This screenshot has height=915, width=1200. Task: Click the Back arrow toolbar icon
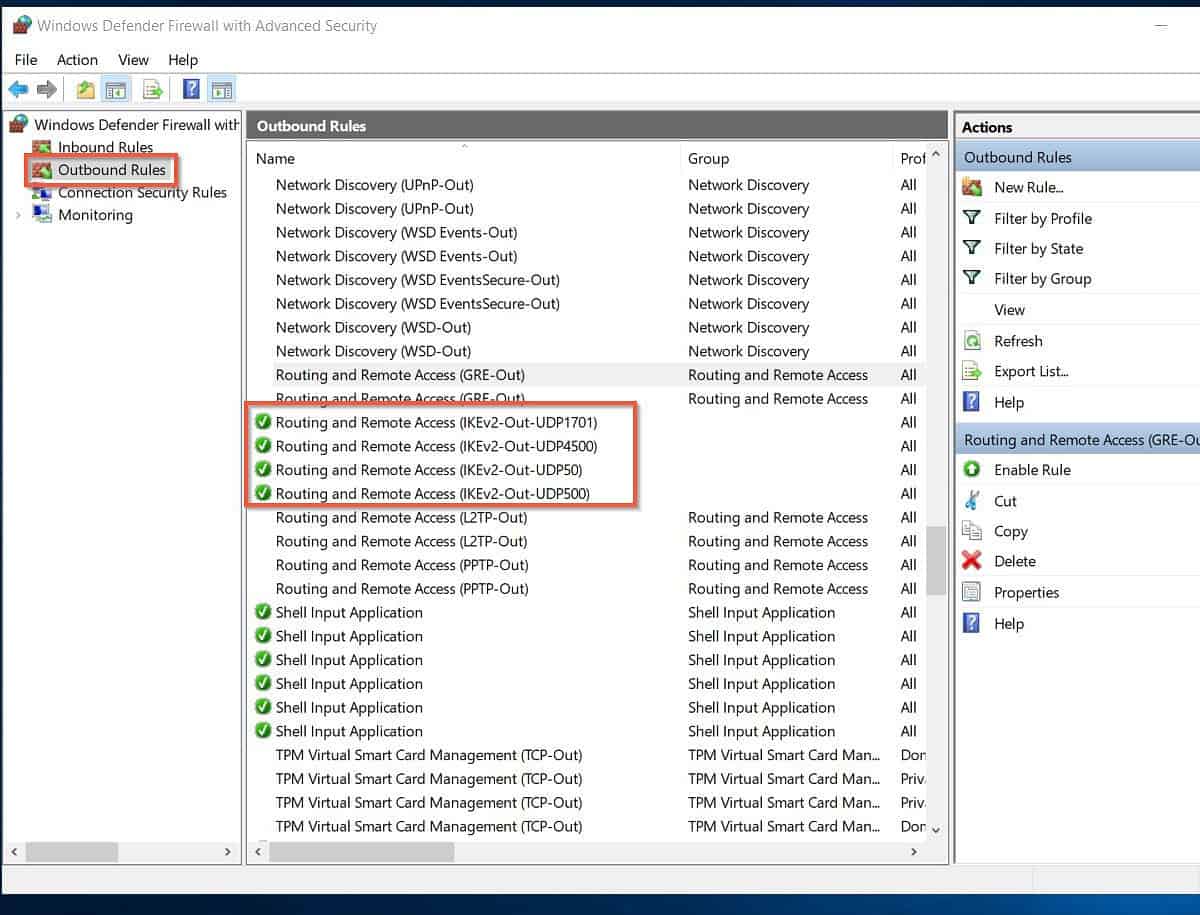point(19,90)
